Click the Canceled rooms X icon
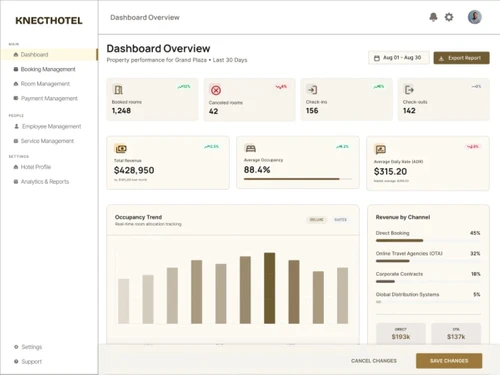The image size is (500, 375). pos(216,90)
